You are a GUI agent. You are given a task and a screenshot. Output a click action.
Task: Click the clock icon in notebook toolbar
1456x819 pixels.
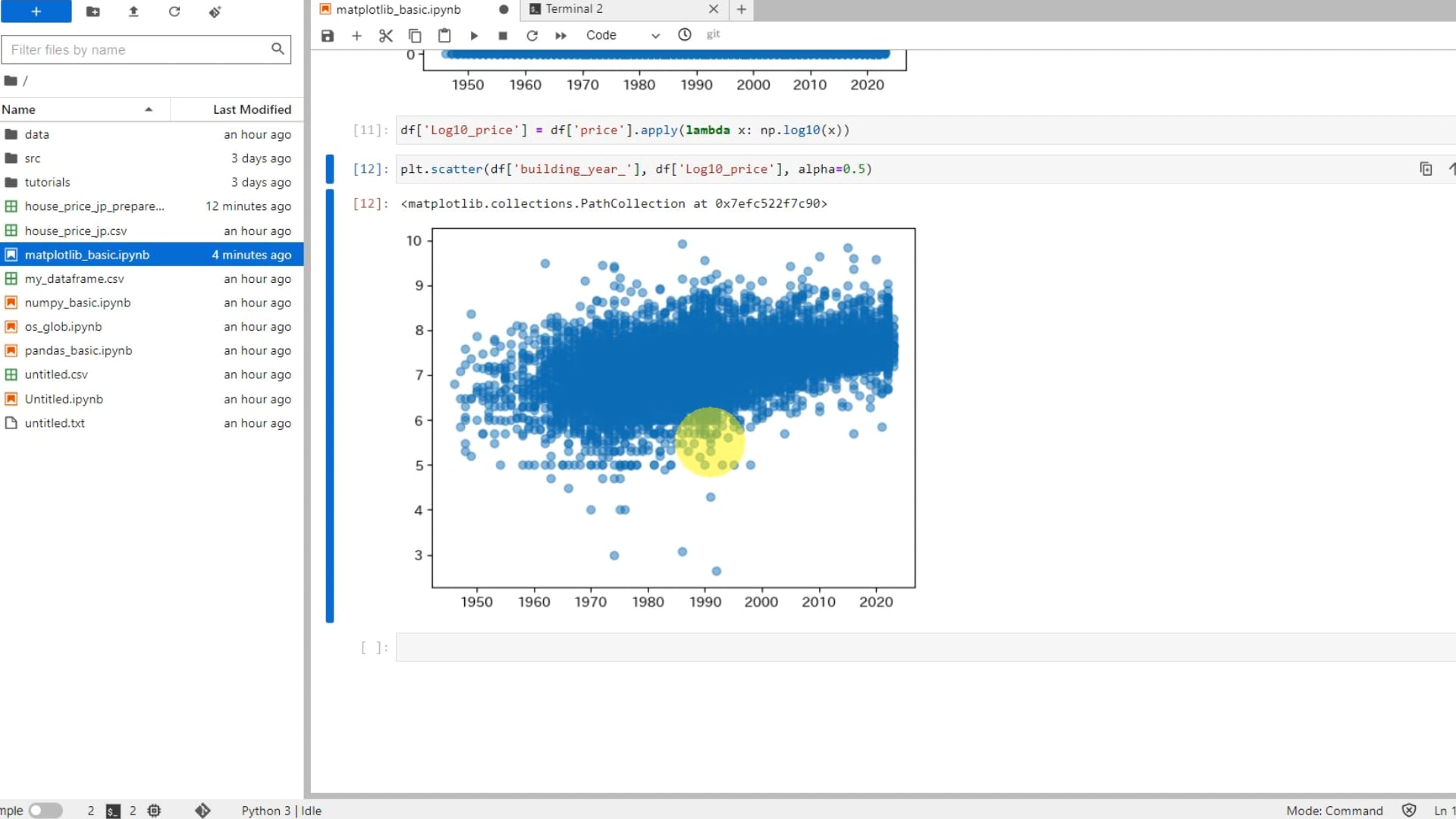[685, 35]
